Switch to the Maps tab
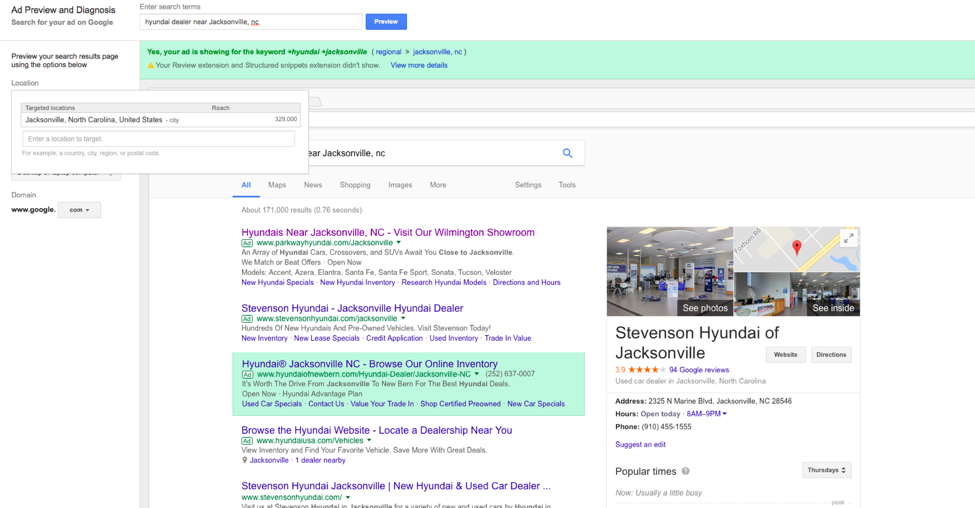The image size is (975, 508). tap(277, 185)
